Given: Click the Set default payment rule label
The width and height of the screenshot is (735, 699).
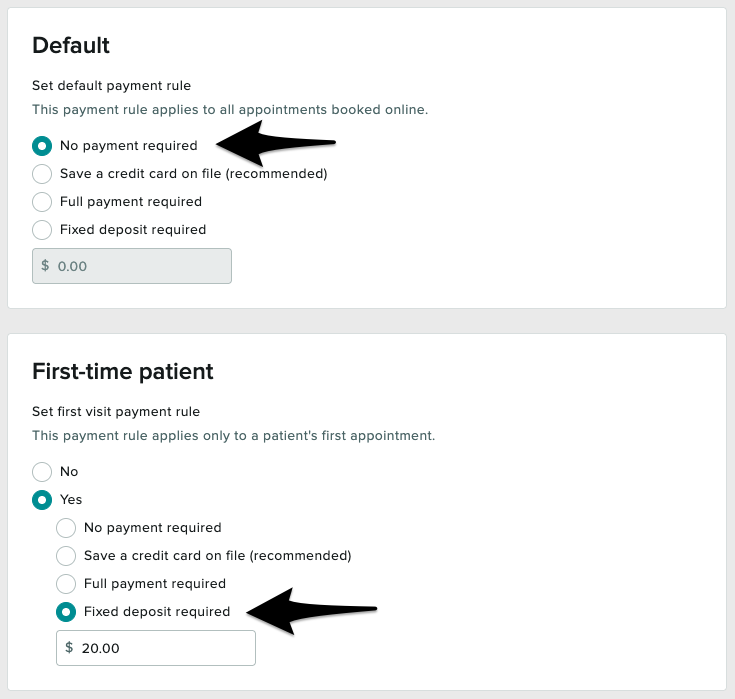Looking at the screenshot, I should click(x=111, y=86).
